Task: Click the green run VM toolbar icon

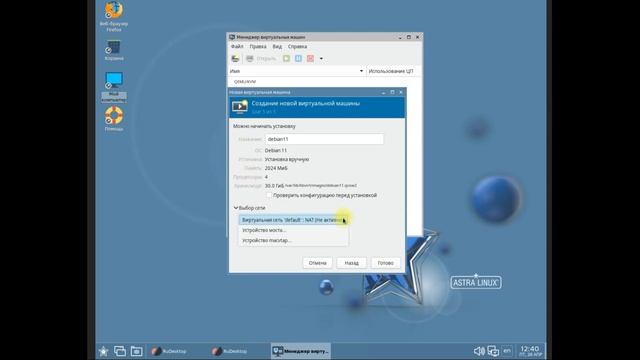Action: tap(287, 59)
